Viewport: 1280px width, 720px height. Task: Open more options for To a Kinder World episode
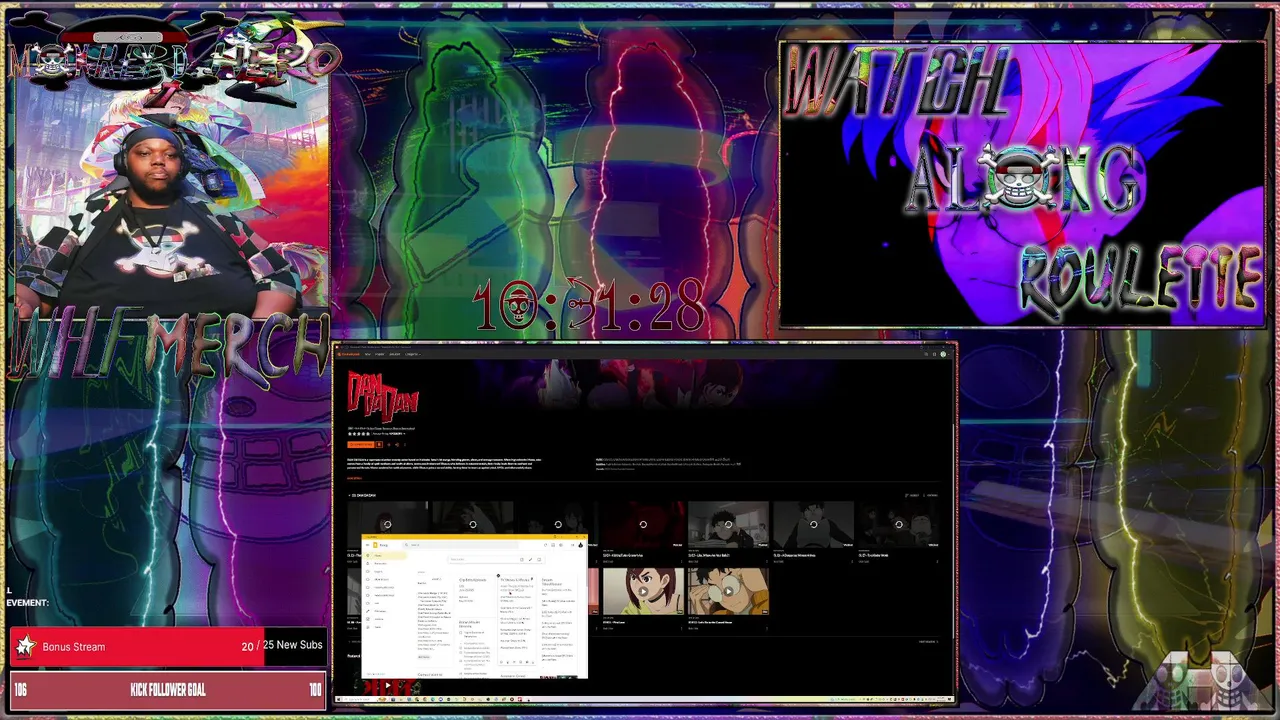click(937, 561)
